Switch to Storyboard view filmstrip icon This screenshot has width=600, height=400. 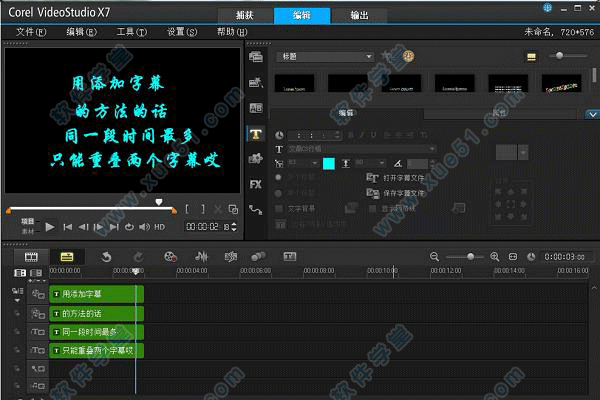point(31,257)
